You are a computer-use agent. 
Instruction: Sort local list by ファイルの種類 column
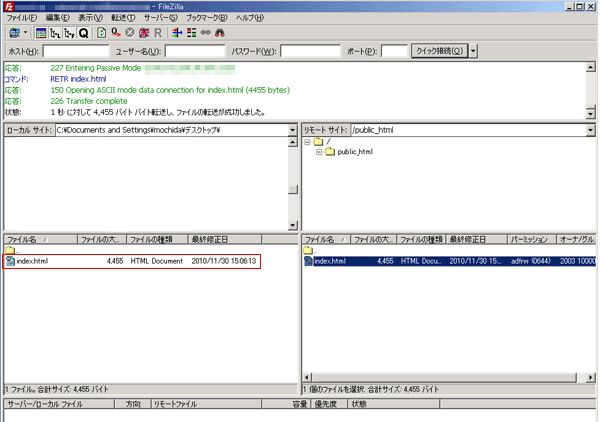click(x=157, y=240)
